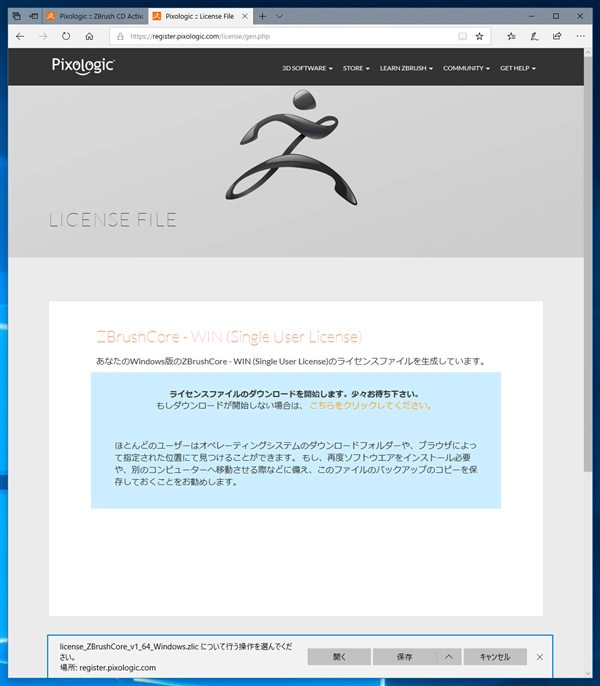This screenshot has height=686, width=600.
Task: Click the padlock site security icon
Action: click(120, 36)
